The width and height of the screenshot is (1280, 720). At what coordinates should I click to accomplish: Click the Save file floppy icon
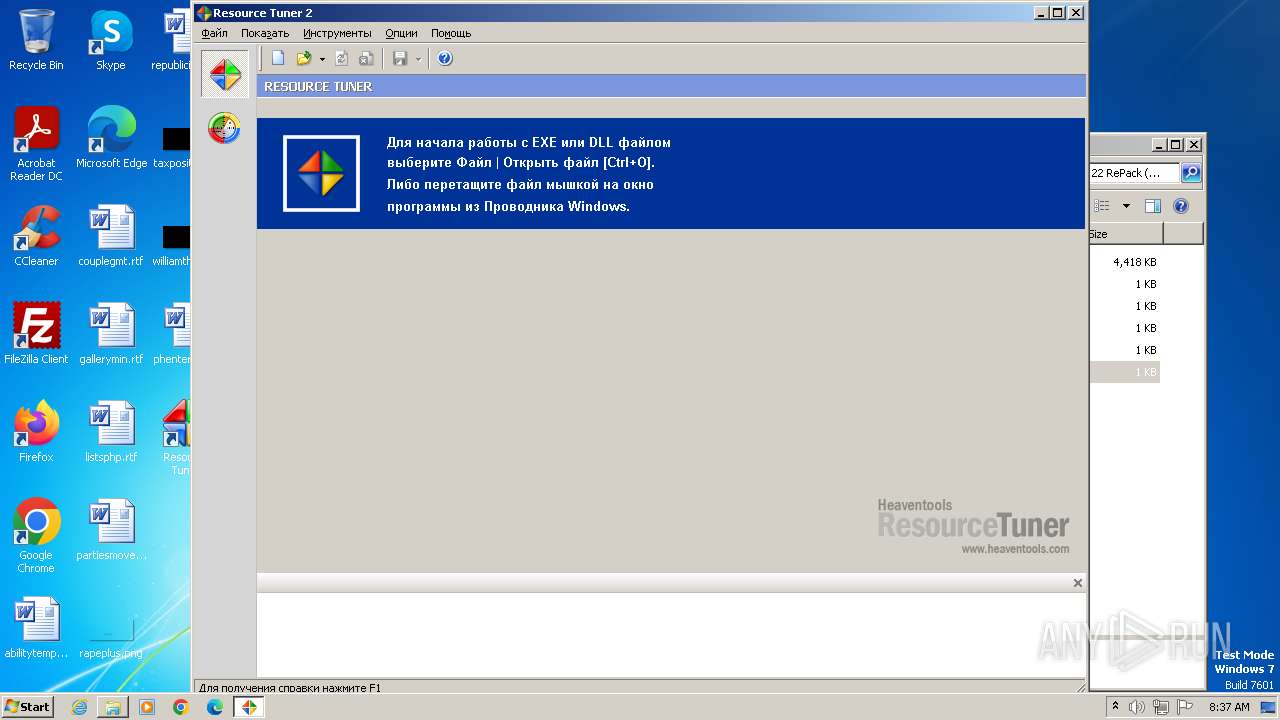tap(400, 59)
